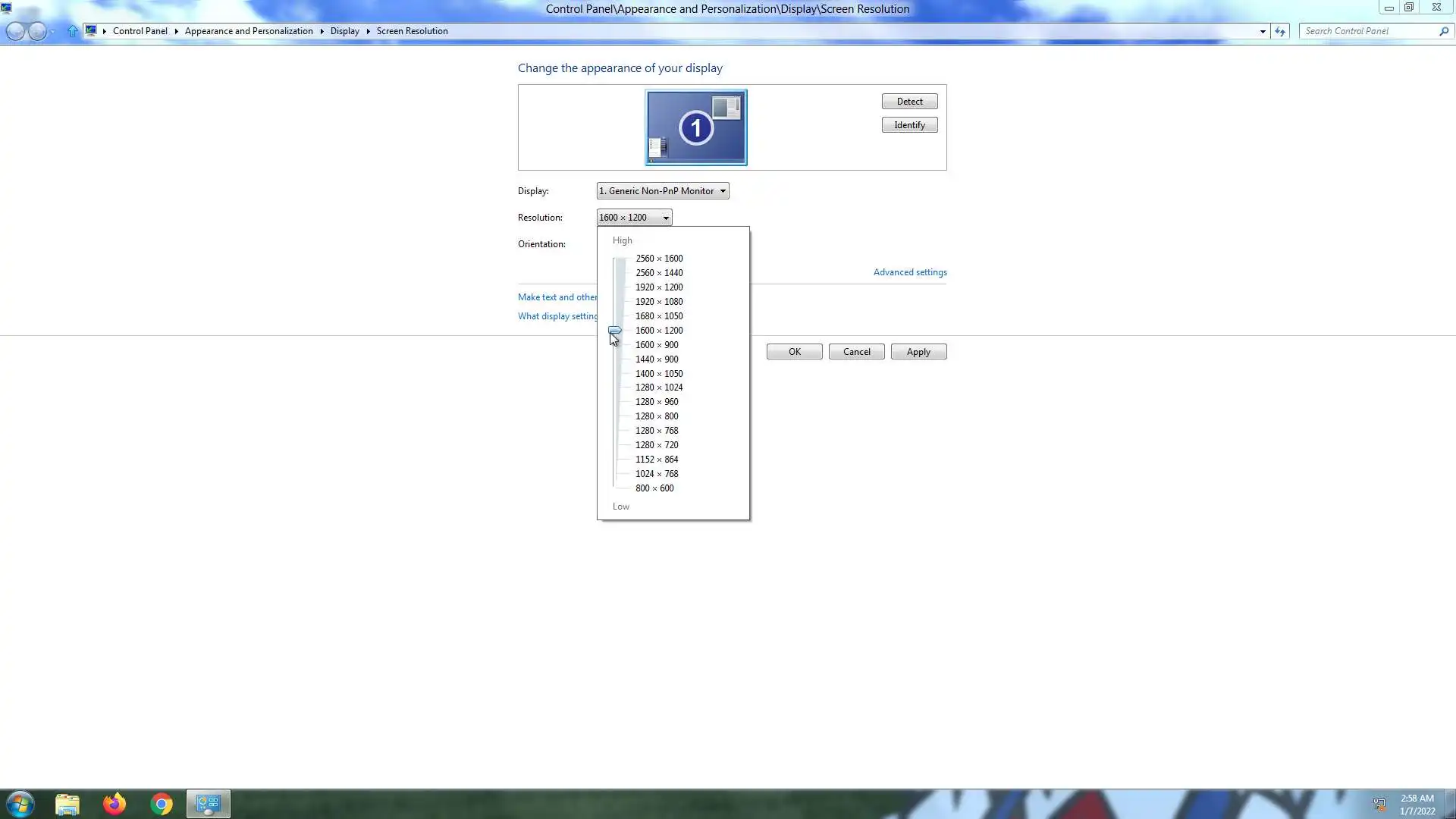
Task: Open the Advanced settings link
Action: click(x=909, y=272)
